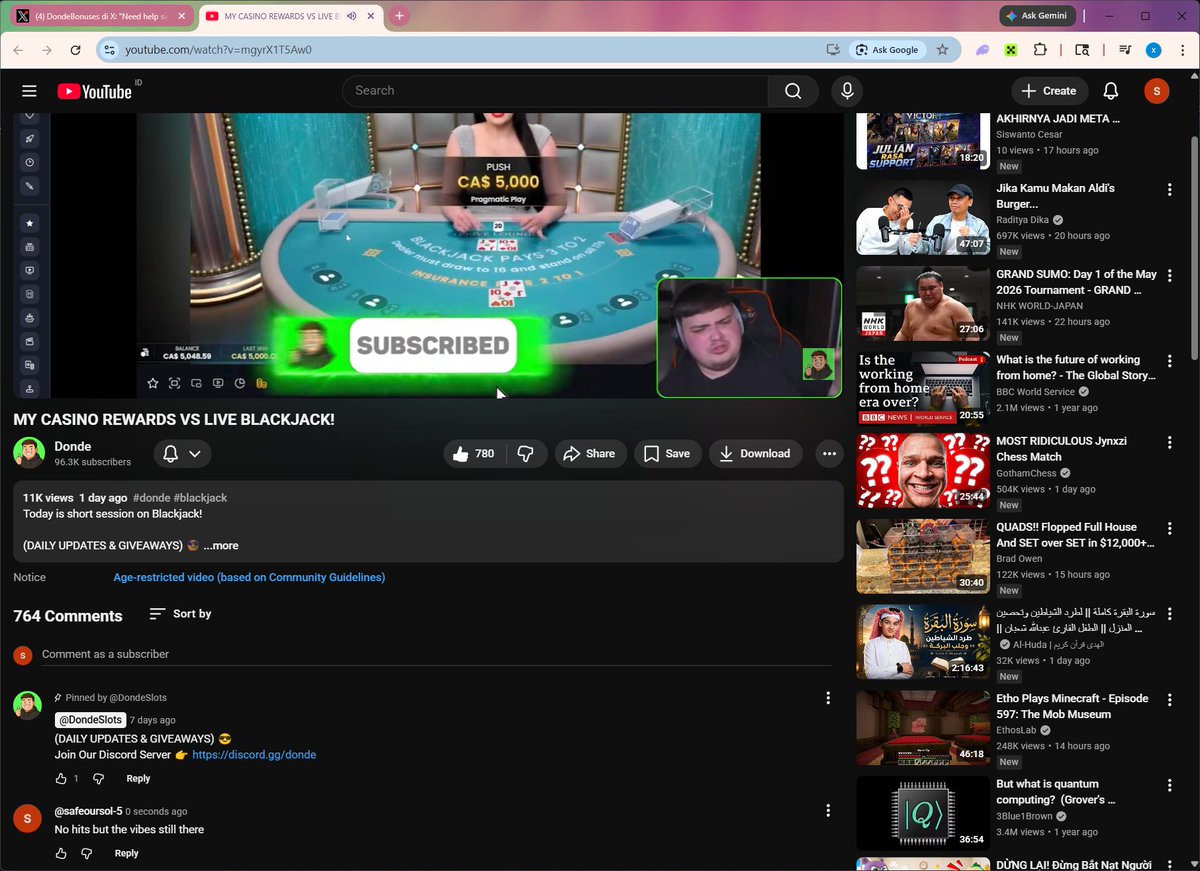Screen dimensions: 1200x871
Task: Save video to playlist
Action: [x=667, y=454]
